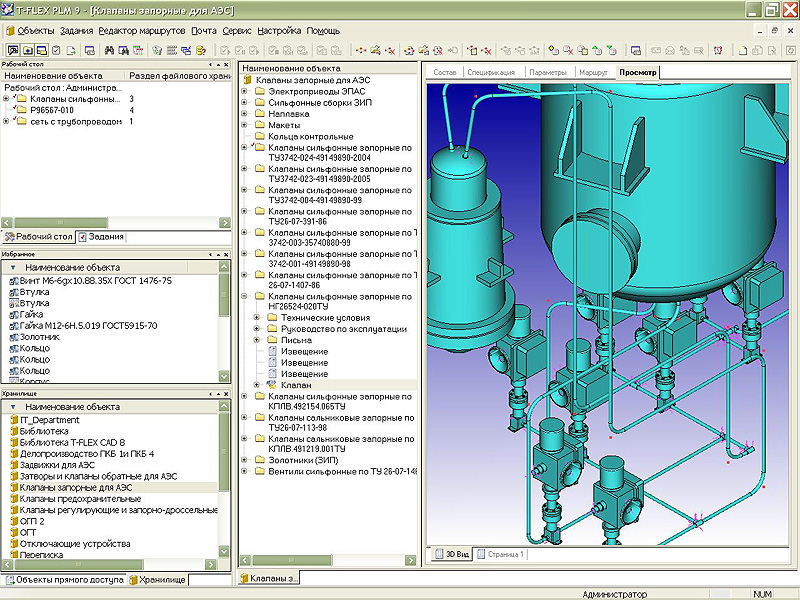Screen dimensions: 800x600
Task: Close the Избранное panel with its X
Action: 226,255
